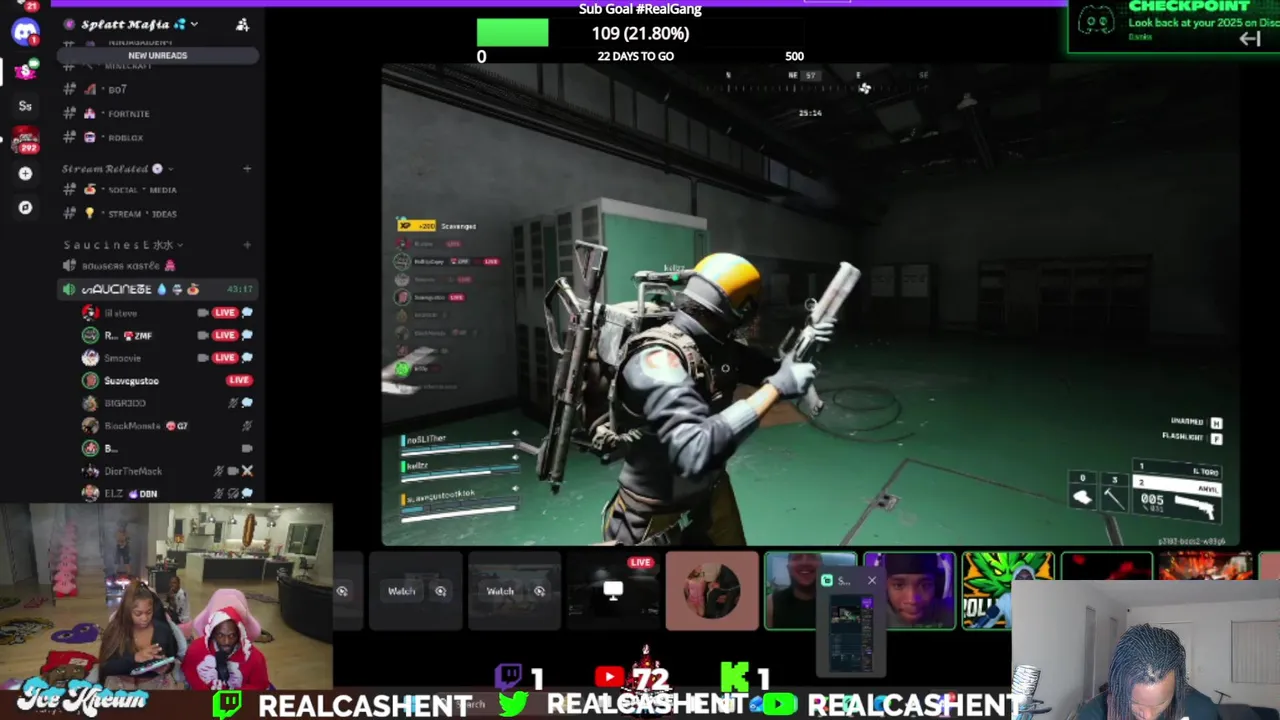The height and width of the screenshot is (720, 1280).
Task: Click the LIVE badge beside Smoovie
Action: (x=225, y=358)
